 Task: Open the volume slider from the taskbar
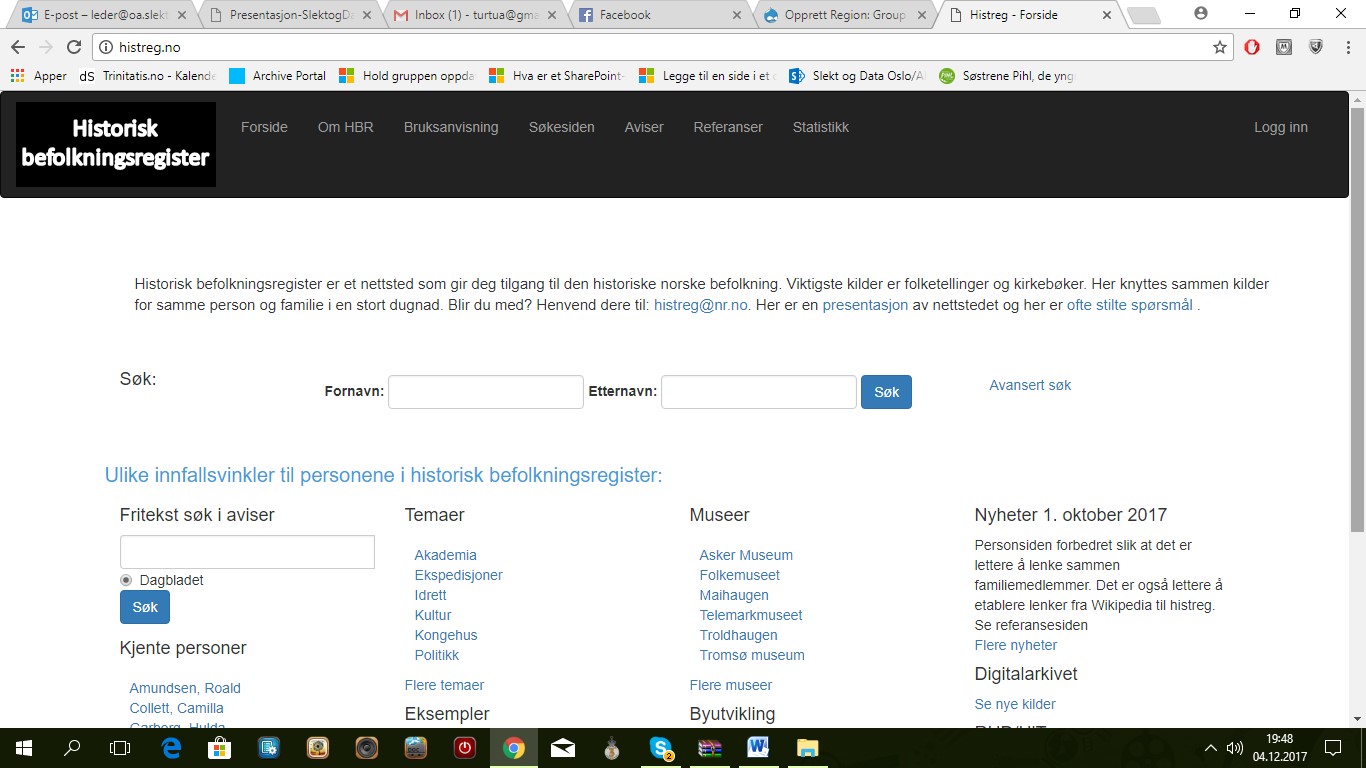click(x=1233, y=747)
